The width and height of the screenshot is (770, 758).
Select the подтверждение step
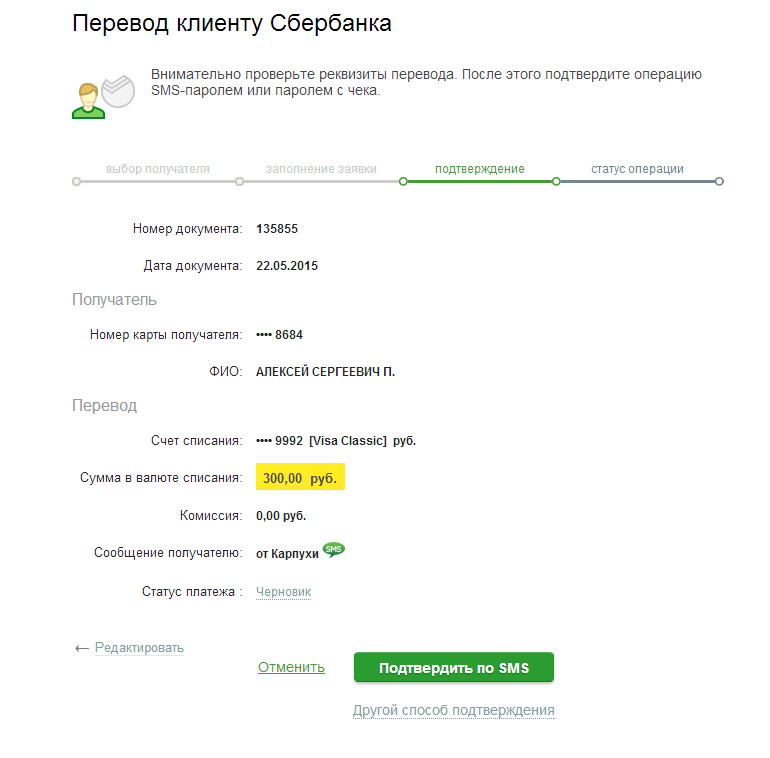(x=479, y=169)
